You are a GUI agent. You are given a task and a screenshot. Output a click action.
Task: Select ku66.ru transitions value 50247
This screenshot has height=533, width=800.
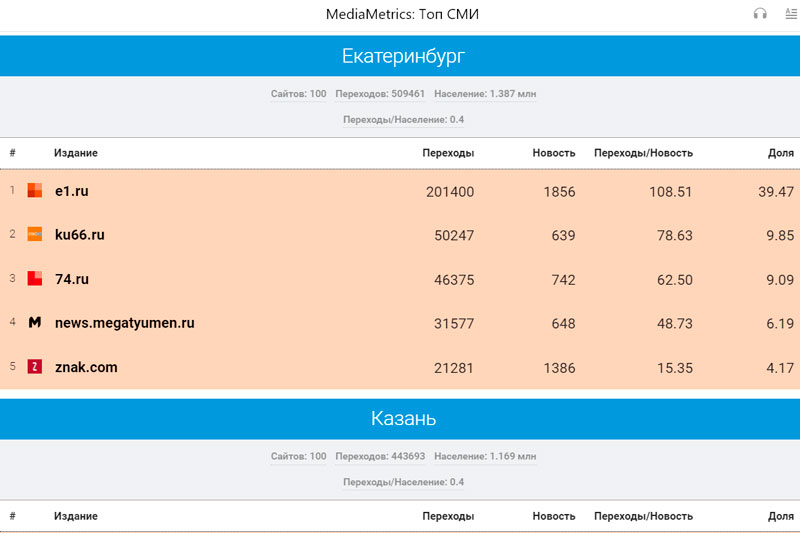[454, 236]
